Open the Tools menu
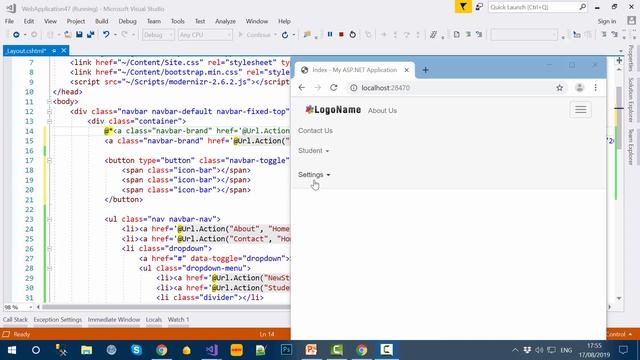Image resolution: width=640 pixels, height=360 pixels. 178,21
